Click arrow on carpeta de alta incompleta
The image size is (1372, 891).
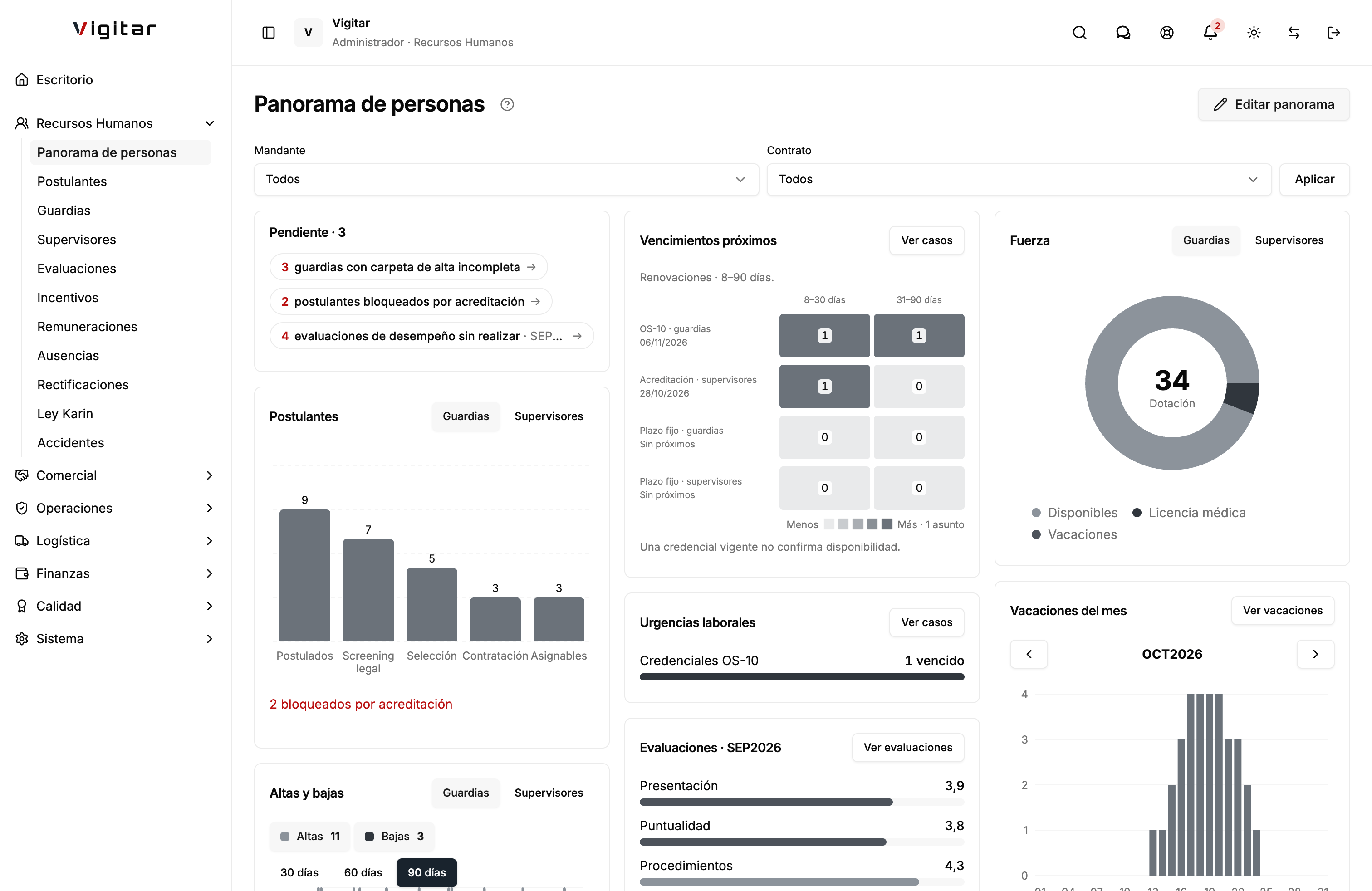pyautogui.click(x=531, y=267)
